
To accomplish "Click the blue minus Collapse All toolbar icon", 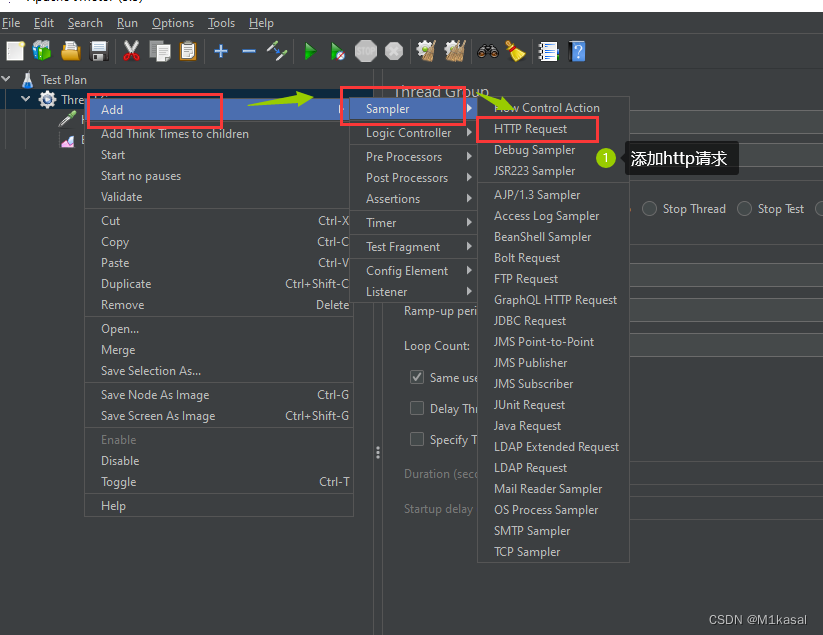I will [x=249, y=51].
